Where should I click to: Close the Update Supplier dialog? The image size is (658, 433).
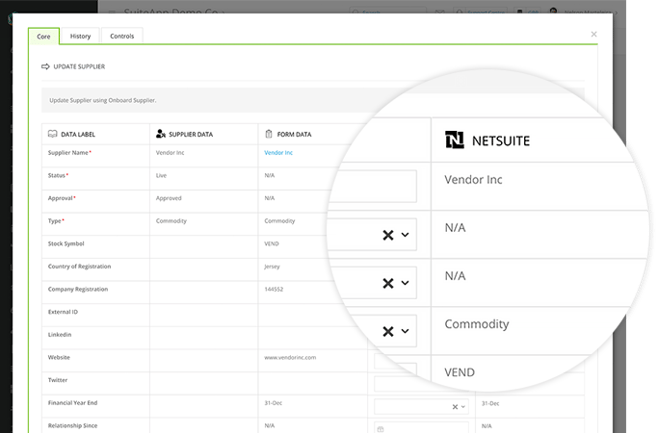[594, 34]
